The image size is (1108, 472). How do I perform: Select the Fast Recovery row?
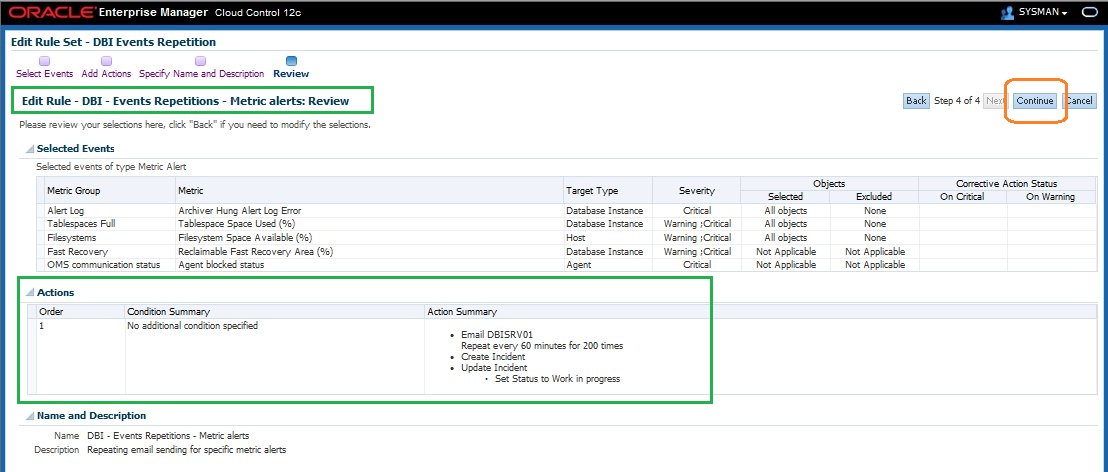(x=565, y=252)
